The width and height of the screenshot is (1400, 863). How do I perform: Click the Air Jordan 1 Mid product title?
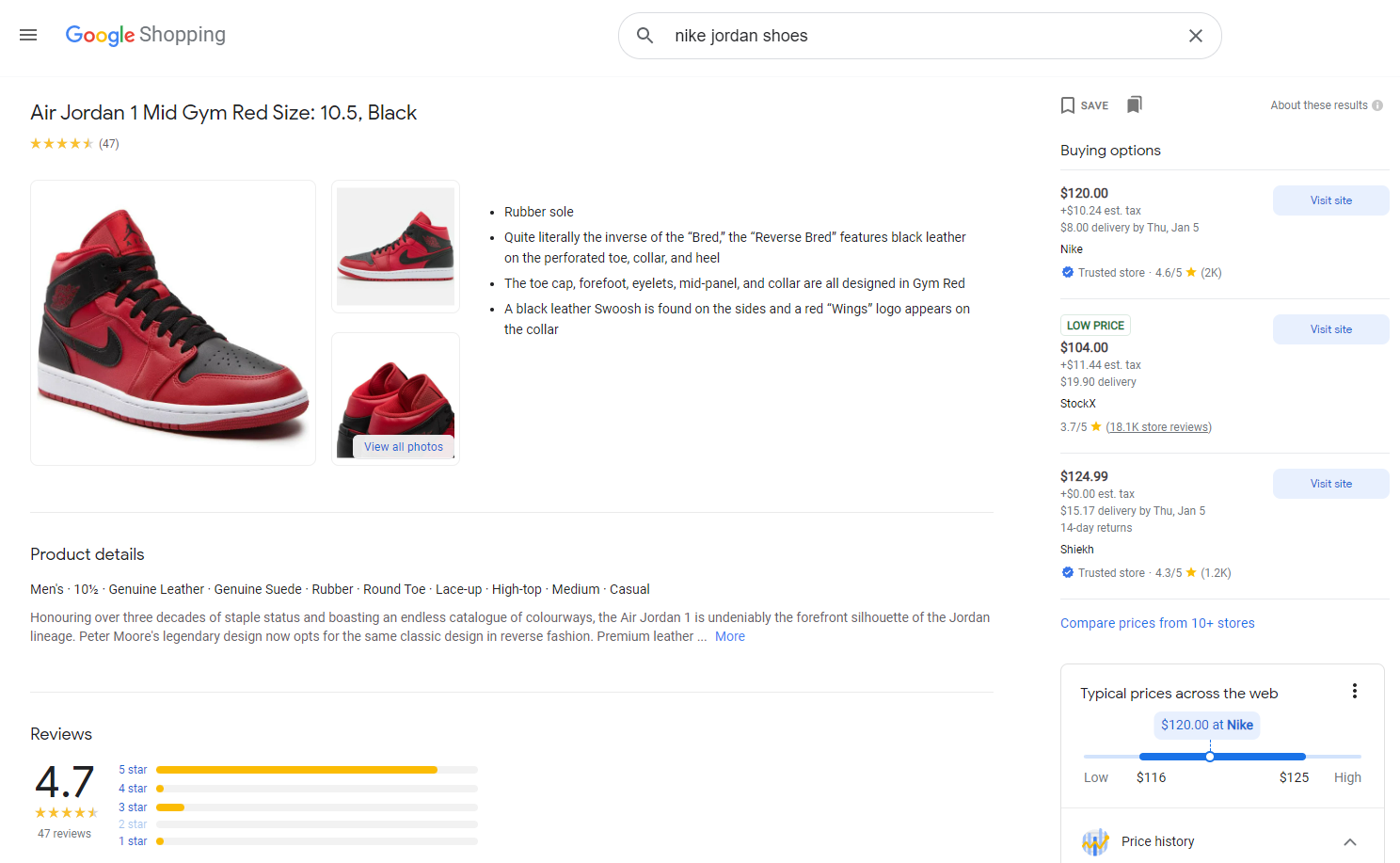point(224,113)
